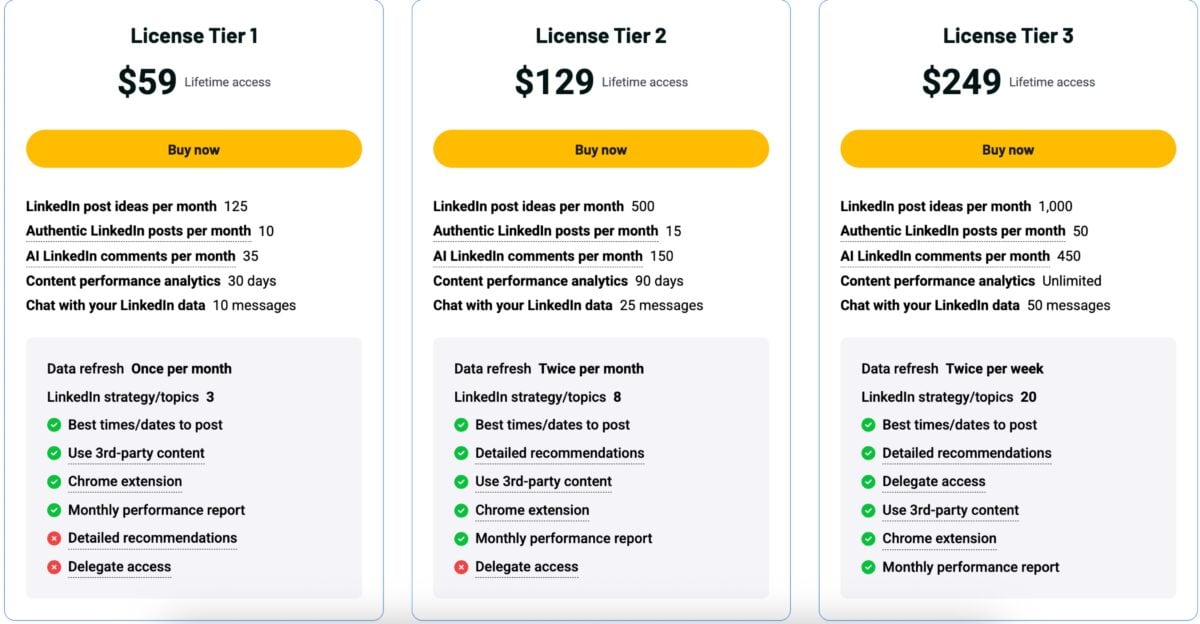Click Buy now for License Tier 1
Screen dimensions: 1200x624
click(193, 149)
